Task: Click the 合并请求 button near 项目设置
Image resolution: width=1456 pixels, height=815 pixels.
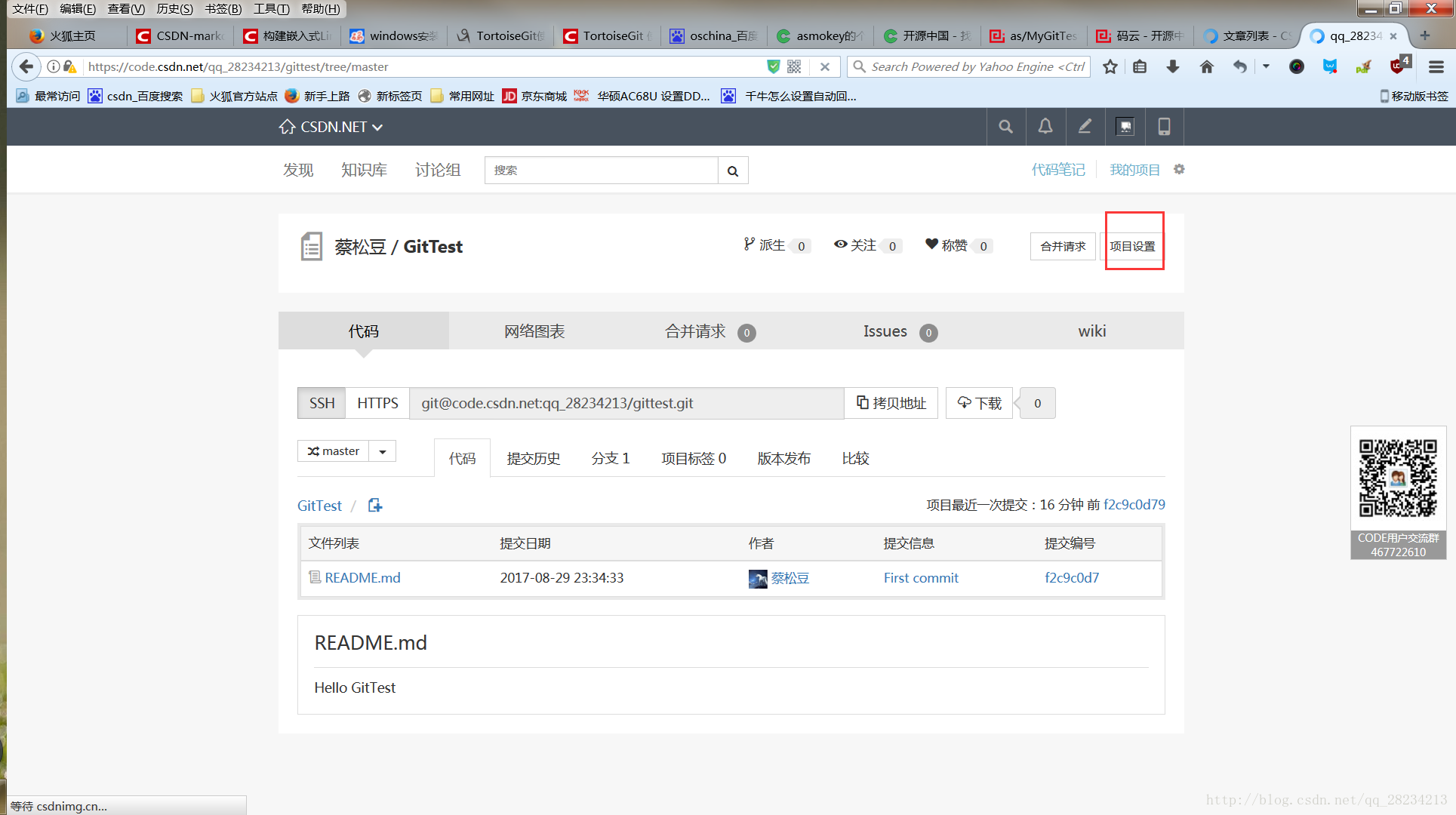Action: pos(1063,246)
